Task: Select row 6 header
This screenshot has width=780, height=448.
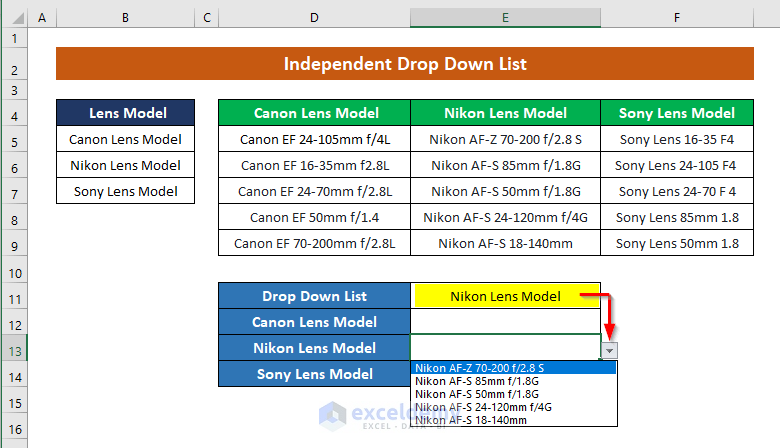Action: click(14, 165)
